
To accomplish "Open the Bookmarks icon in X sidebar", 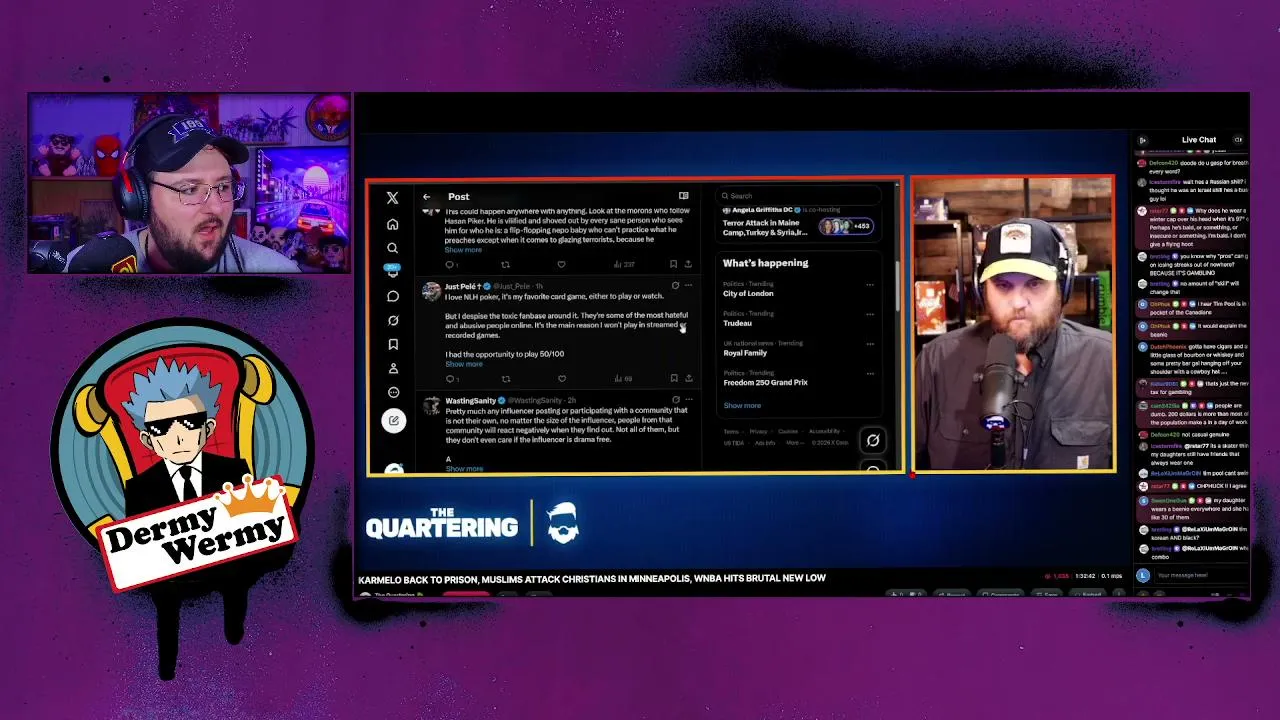I will pyautogui.click(x=392, y=344).
